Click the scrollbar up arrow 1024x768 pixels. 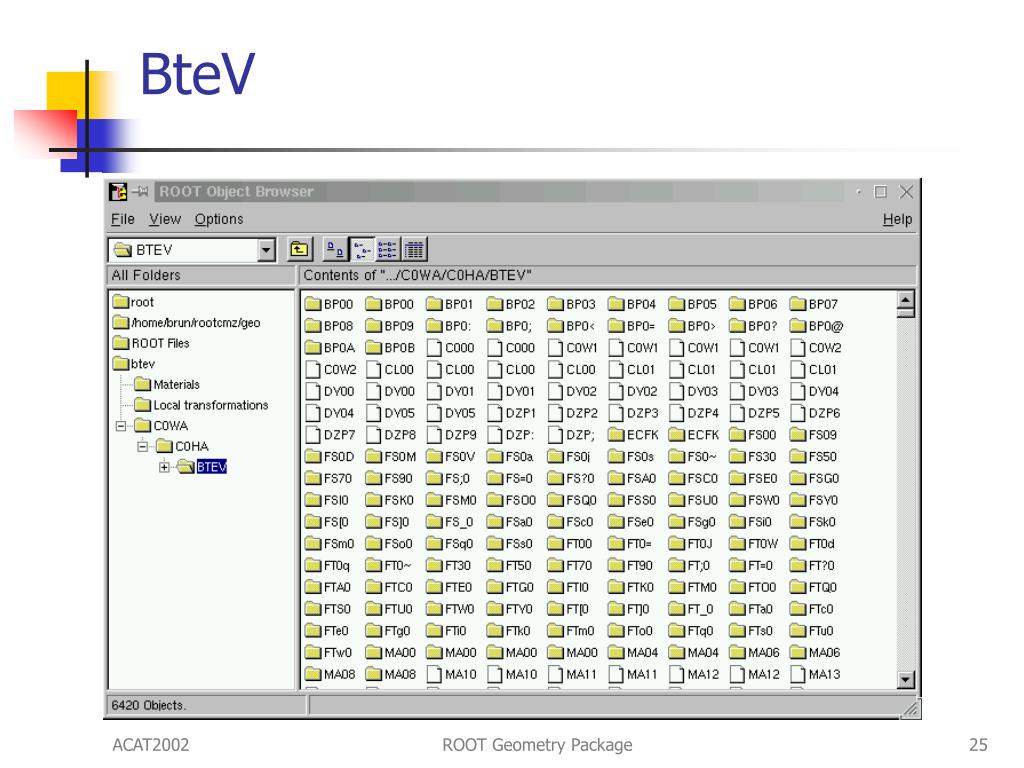pos(905,300)
